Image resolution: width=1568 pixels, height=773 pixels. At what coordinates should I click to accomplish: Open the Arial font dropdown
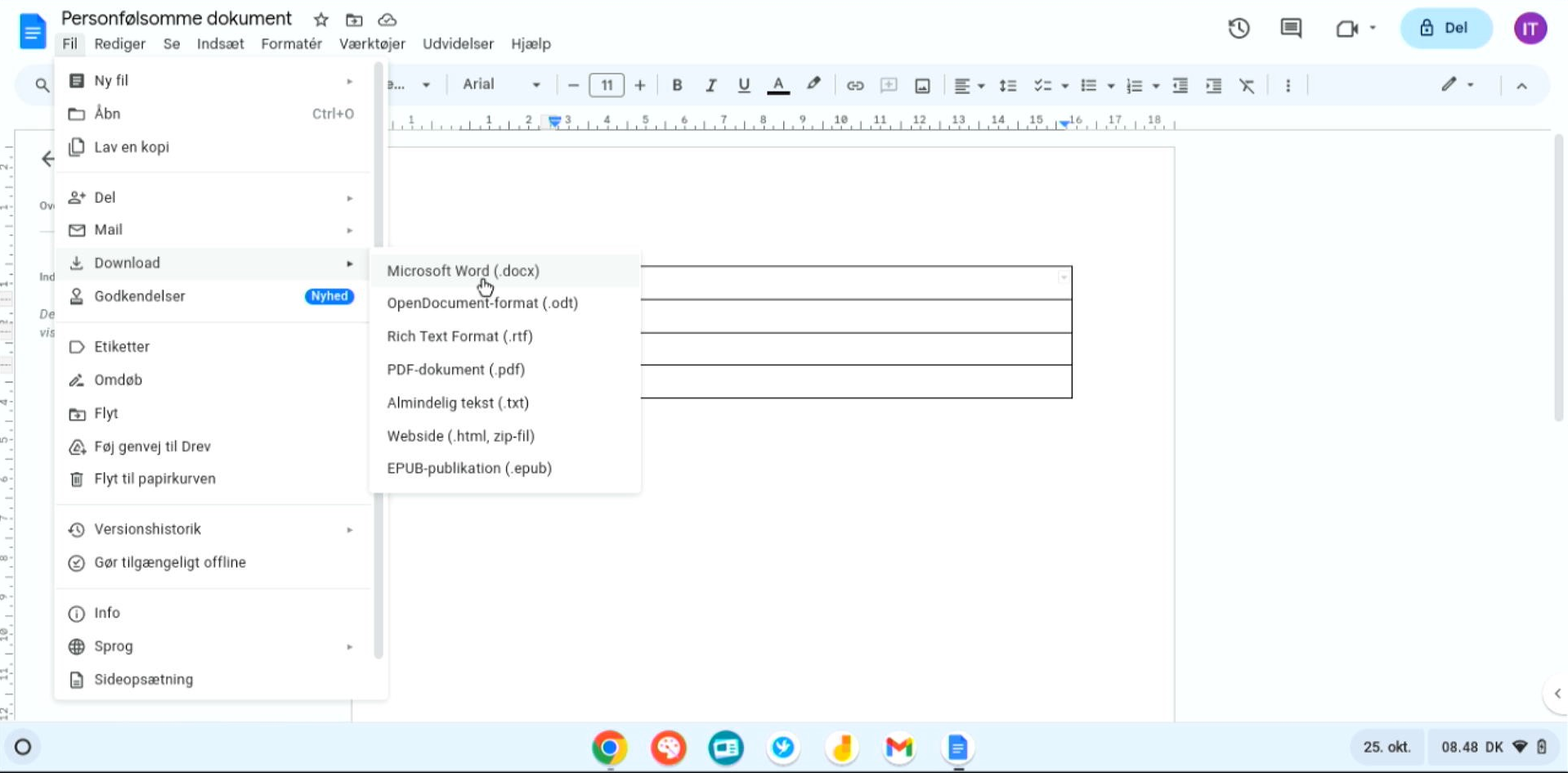[501, 84]
